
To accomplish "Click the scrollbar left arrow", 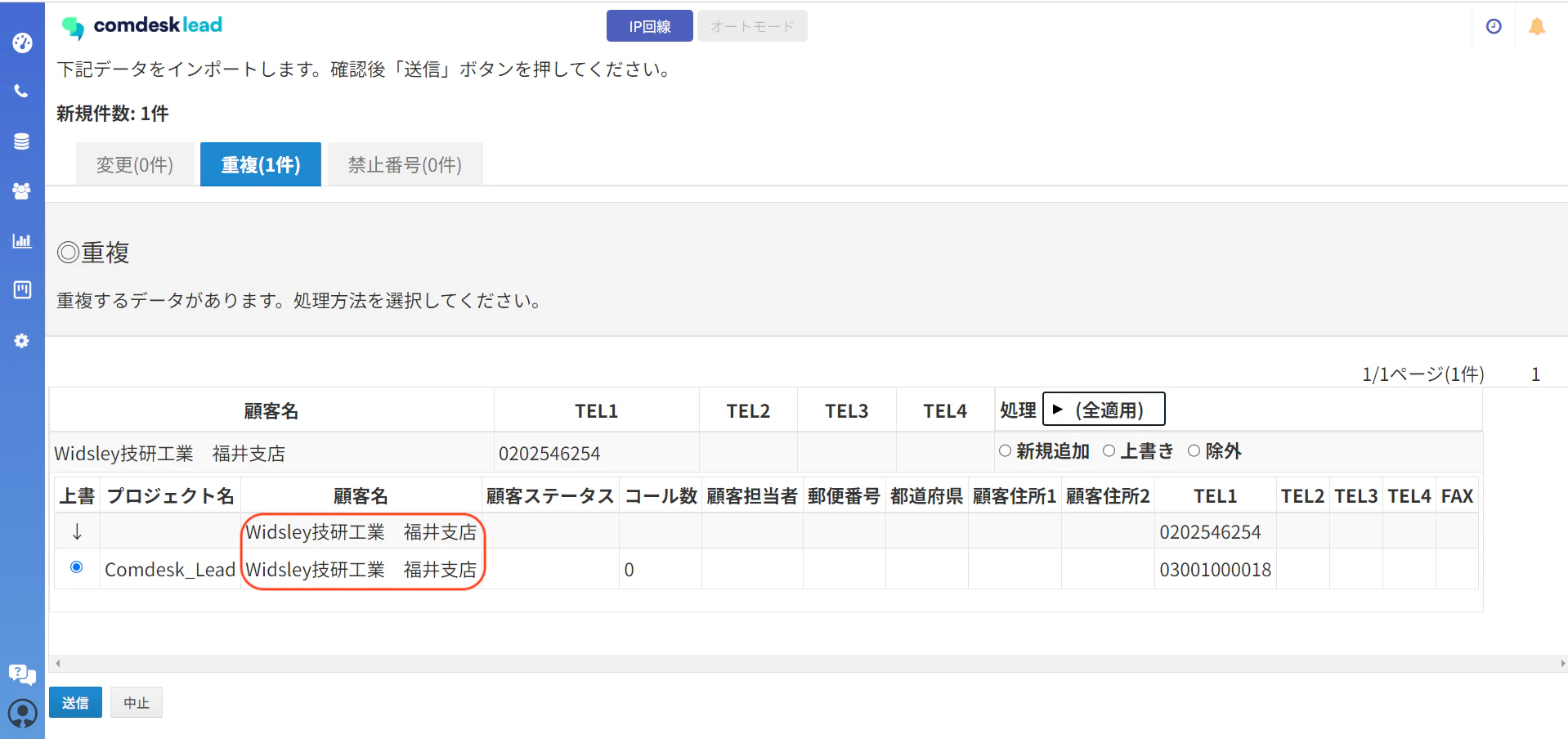I will [x=57, y=663].
